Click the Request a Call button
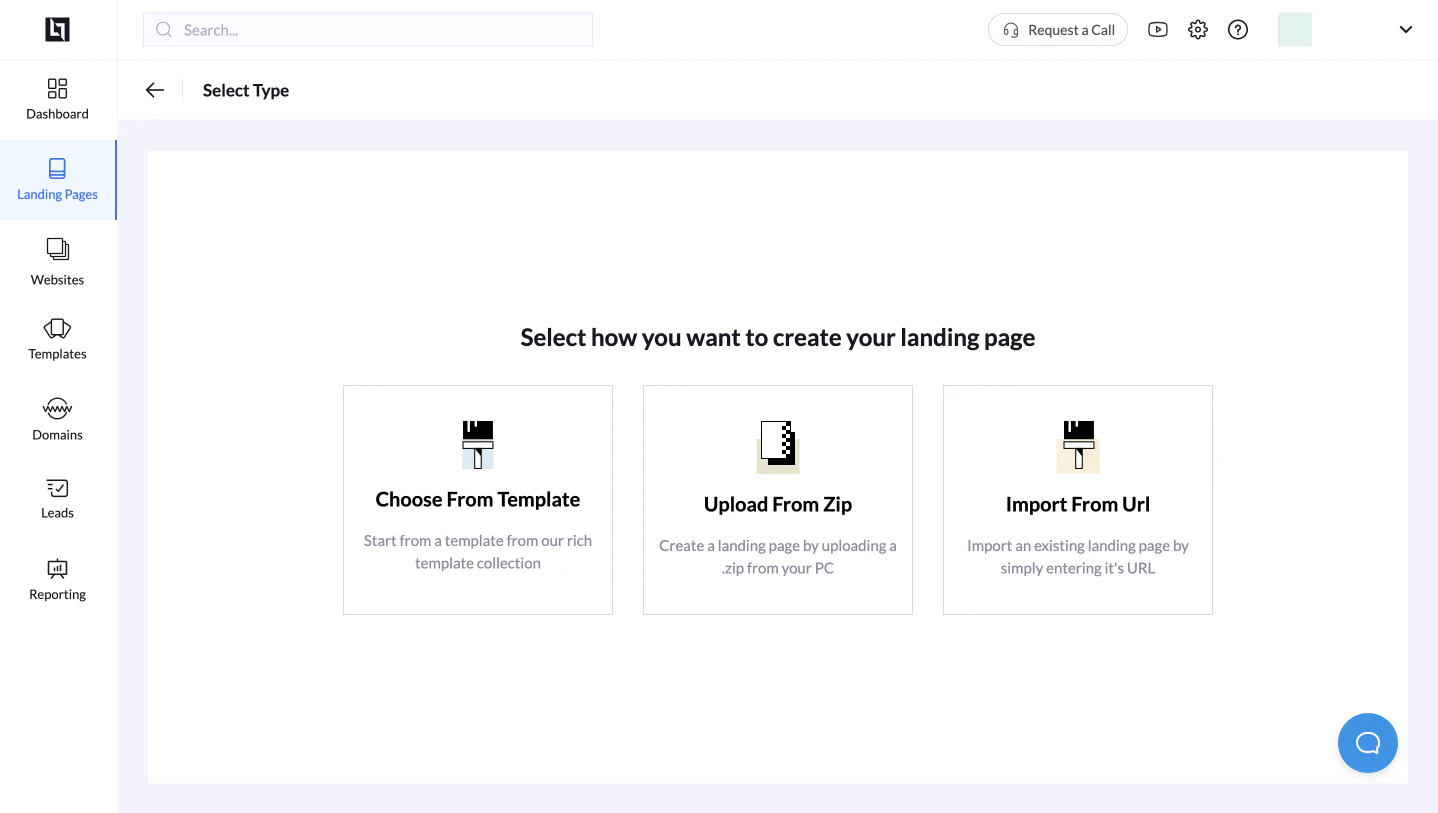 pyautogui.click(x=1057, y=29)
